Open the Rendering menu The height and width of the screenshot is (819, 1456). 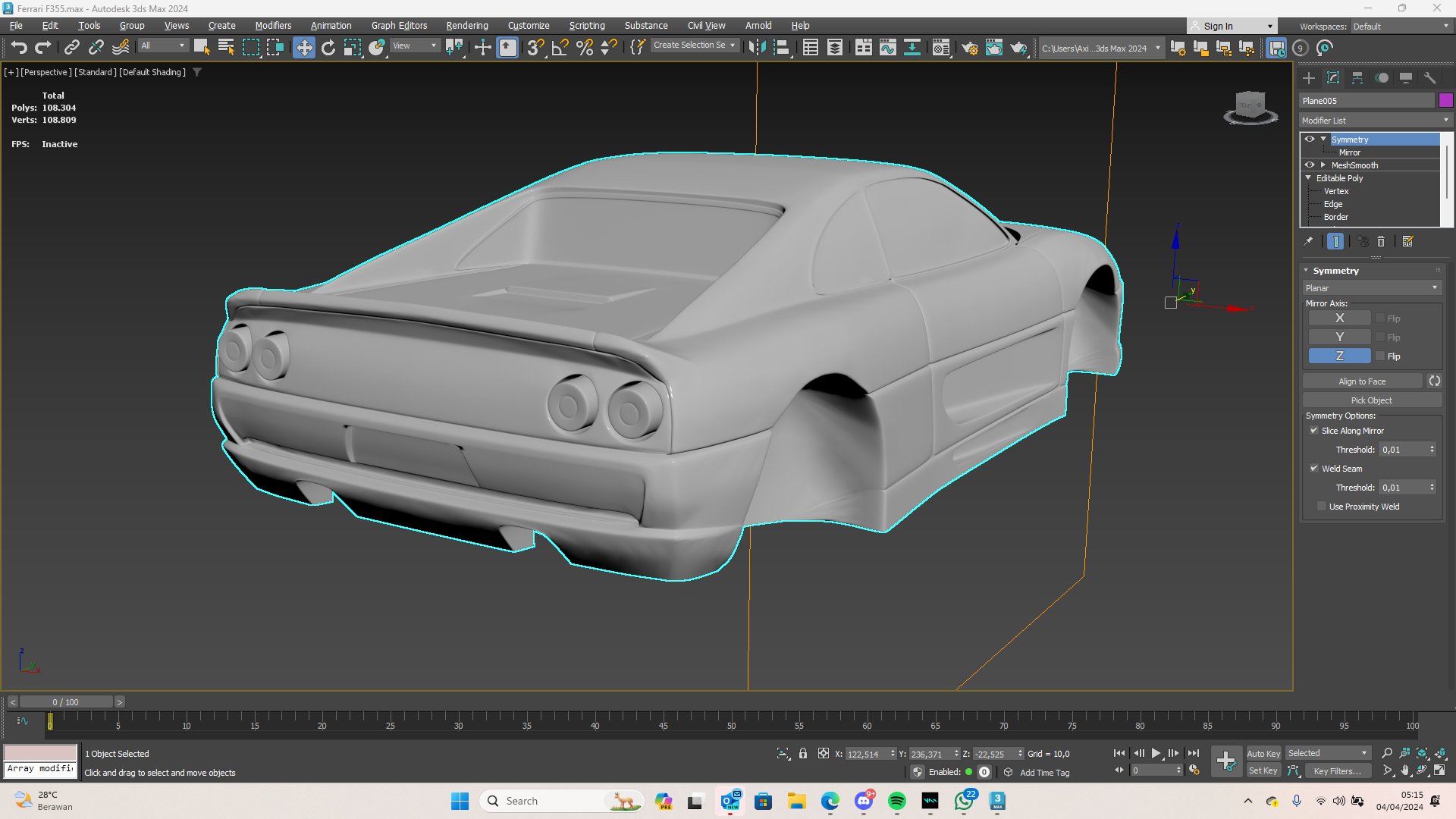tap(466, 26)
